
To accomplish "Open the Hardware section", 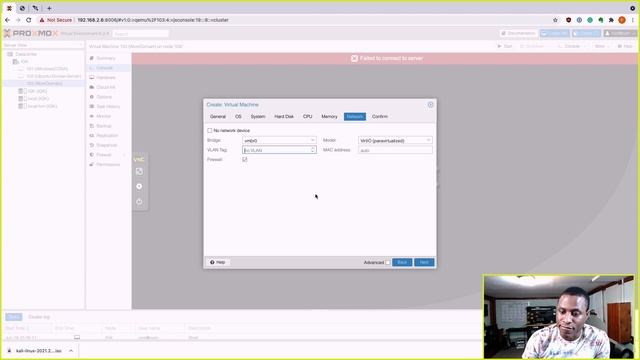I will 106,78.
